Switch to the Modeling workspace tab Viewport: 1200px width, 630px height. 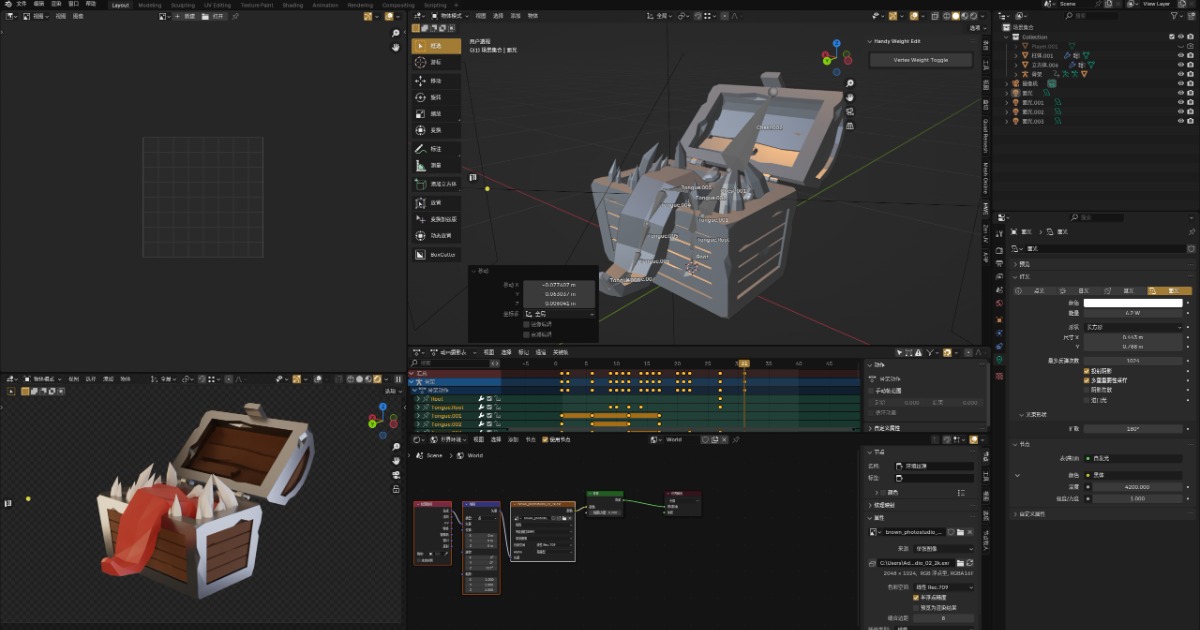[150, 5]
